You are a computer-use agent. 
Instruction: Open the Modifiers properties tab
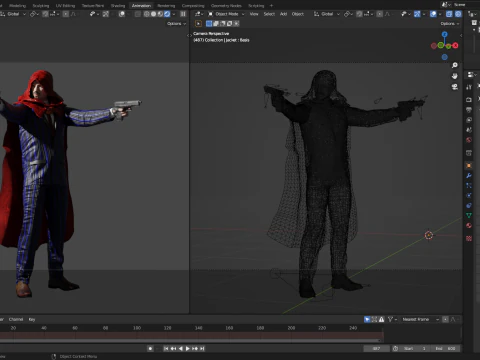[x=469, y=175]
